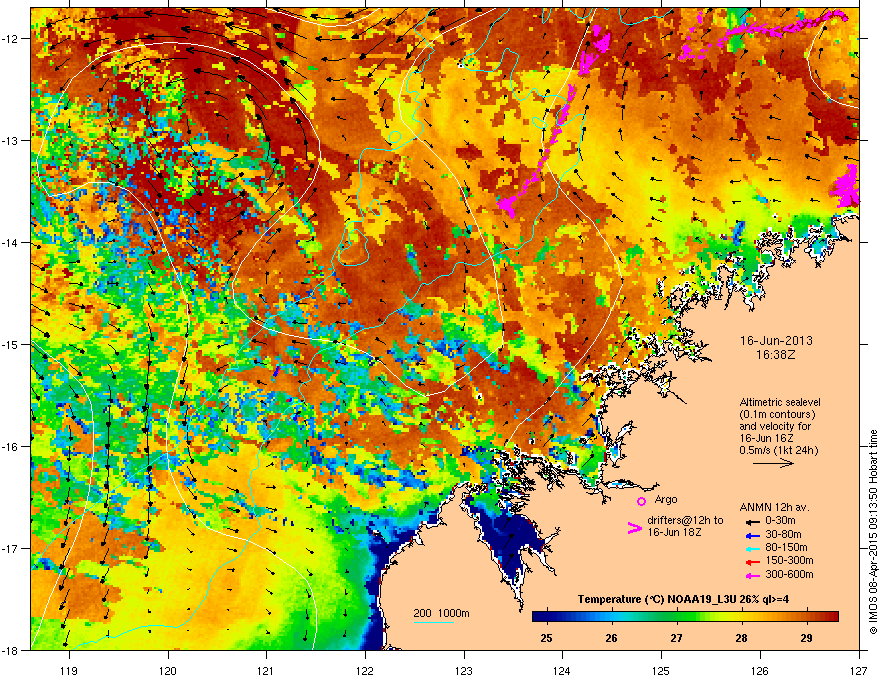This screenshot has width=880, height=680.
Task: Click longitude axis label 126
Action: (760, 670)
